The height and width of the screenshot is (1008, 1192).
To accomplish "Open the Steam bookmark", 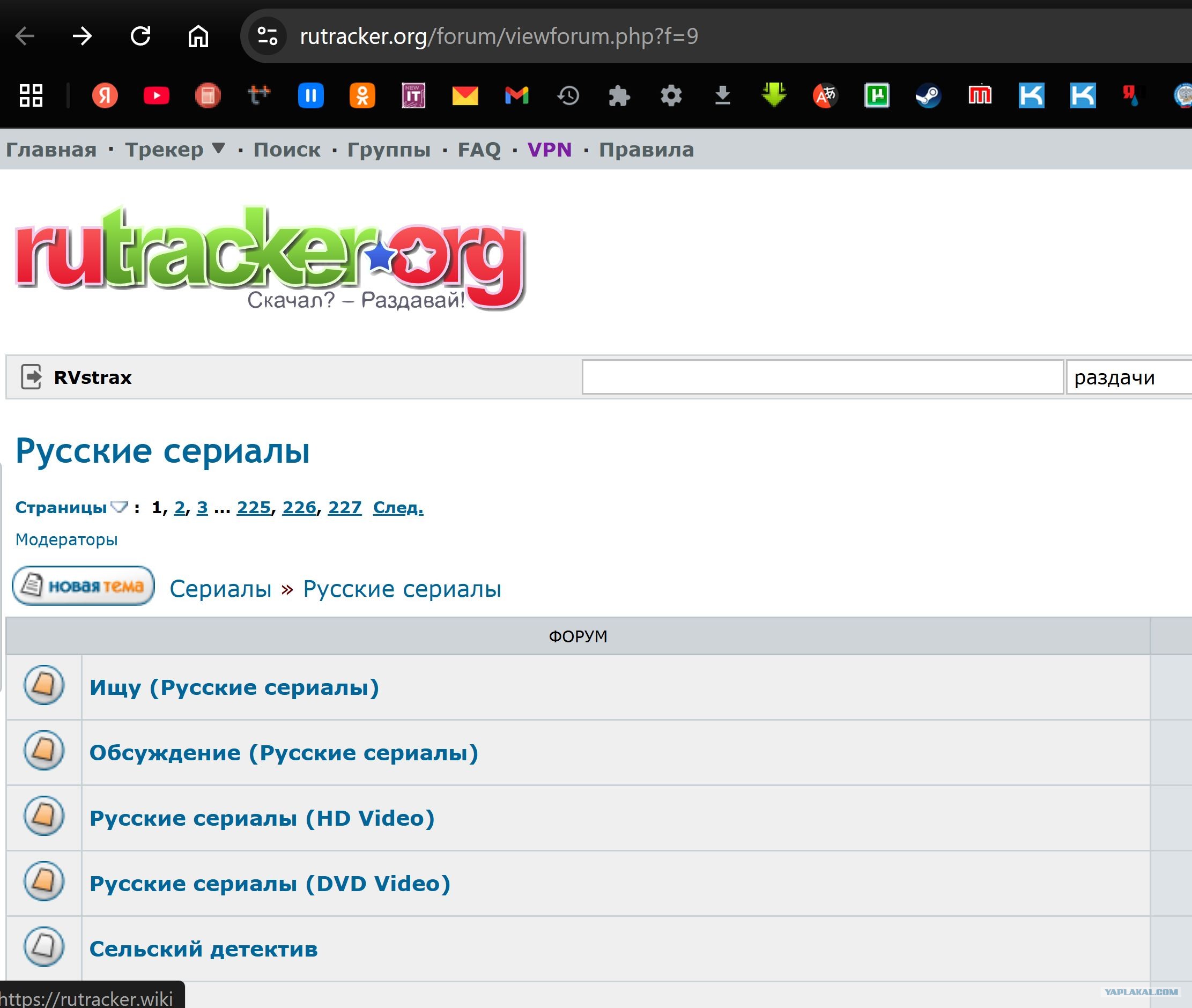I will tap(929, 95).
